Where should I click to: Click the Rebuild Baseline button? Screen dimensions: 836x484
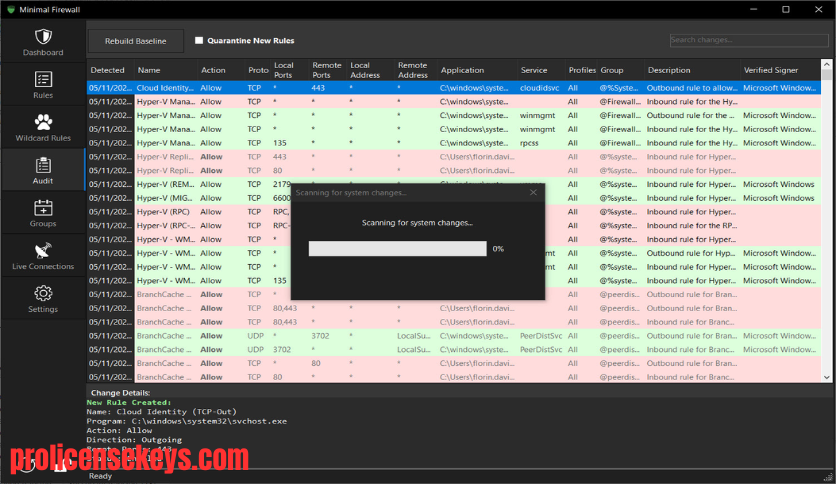(135, 41)
